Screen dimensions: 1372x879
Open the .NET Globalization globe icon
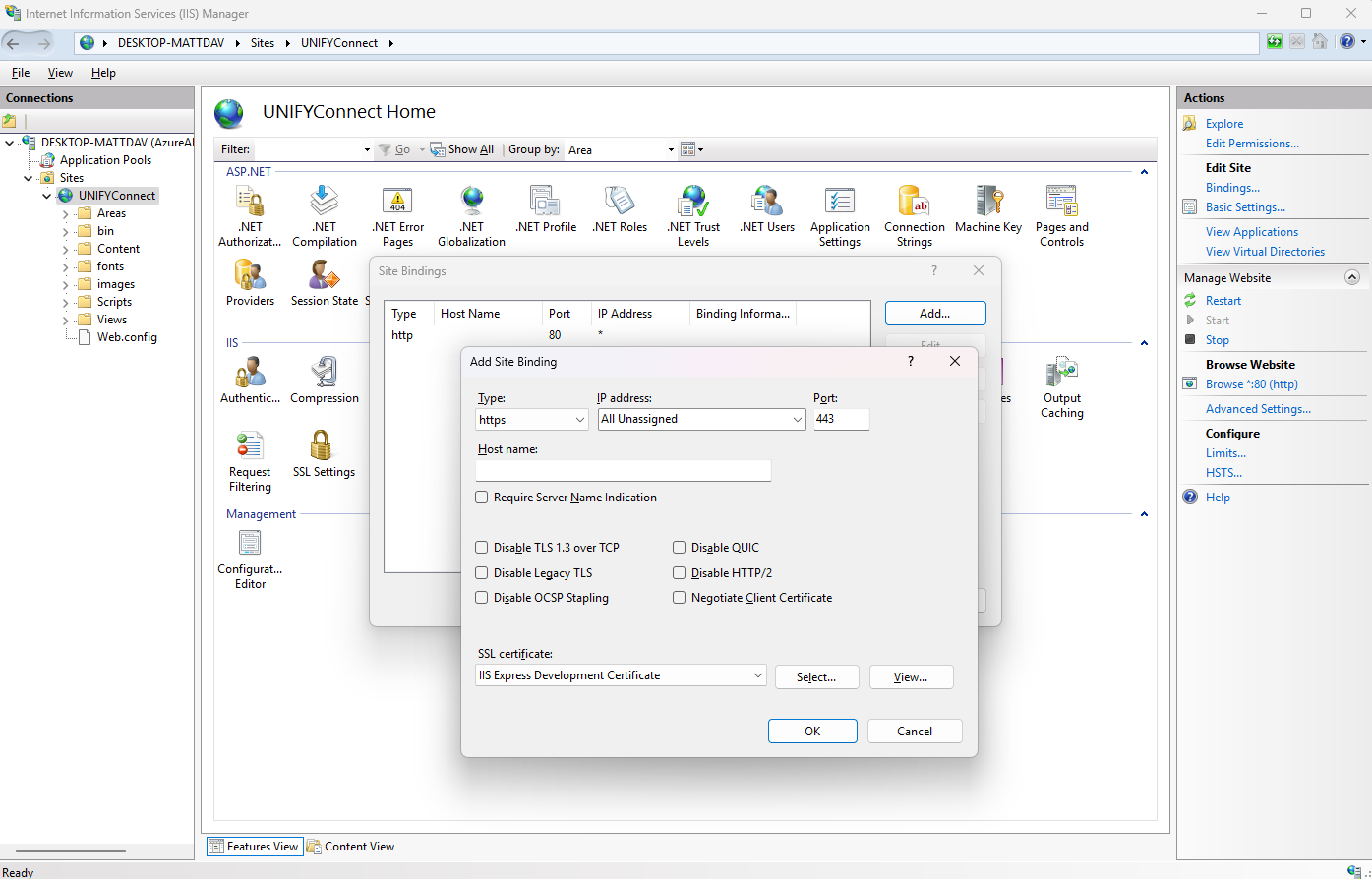tap(471, 202)
